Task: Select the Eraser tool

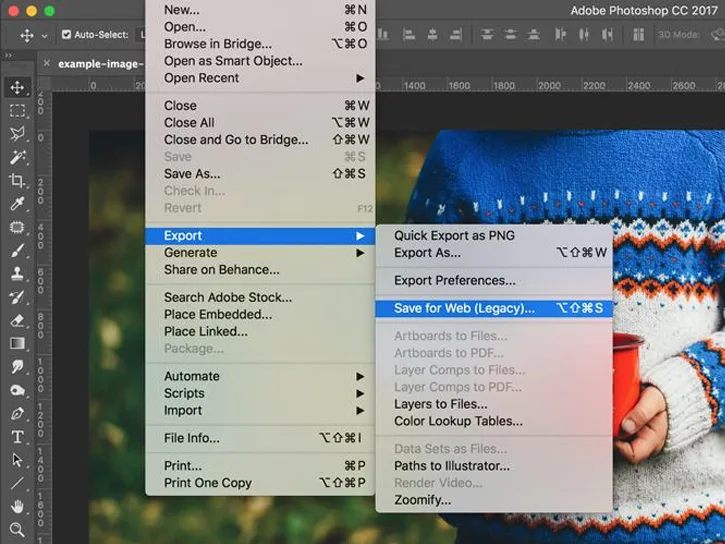Action: coord(17,321)
